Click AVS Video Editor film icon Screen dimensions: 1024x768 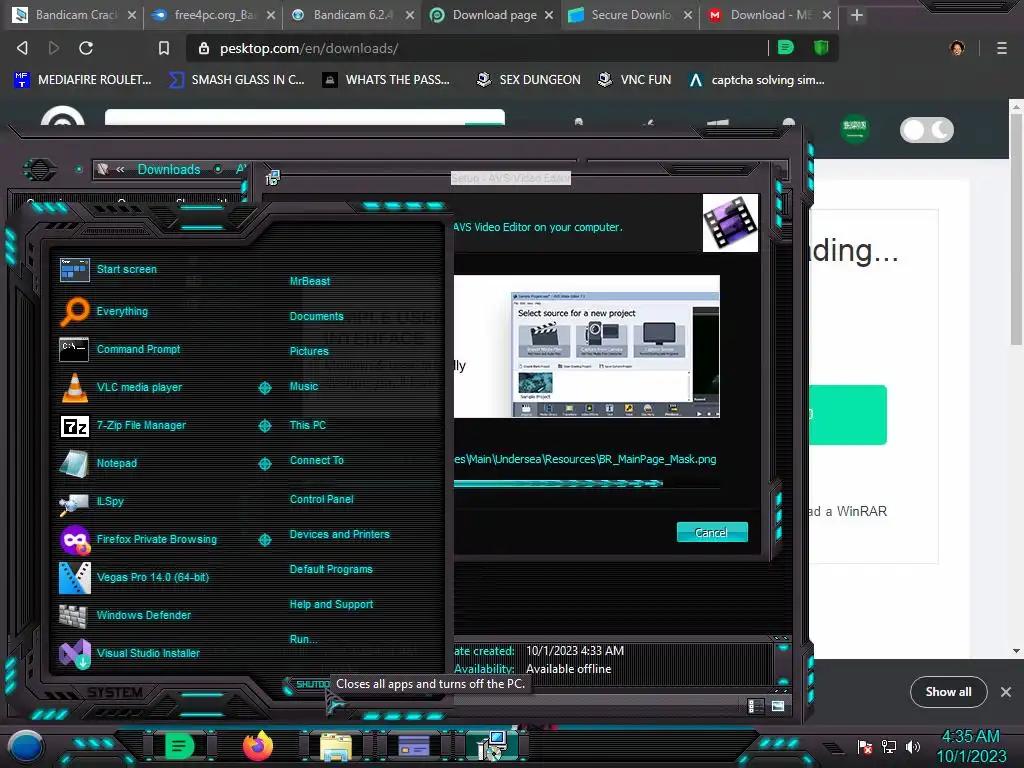point(730,223)
